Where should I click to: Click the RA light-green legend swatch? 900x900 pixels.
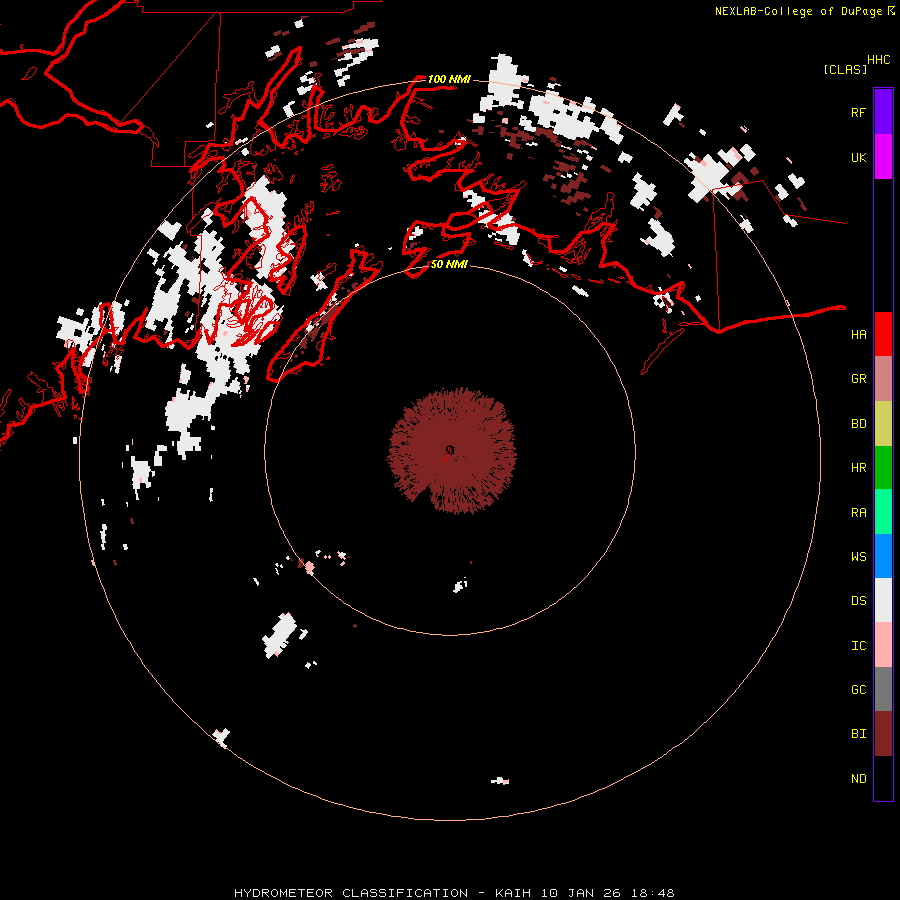pyautogui.click(x=883, y=512)
